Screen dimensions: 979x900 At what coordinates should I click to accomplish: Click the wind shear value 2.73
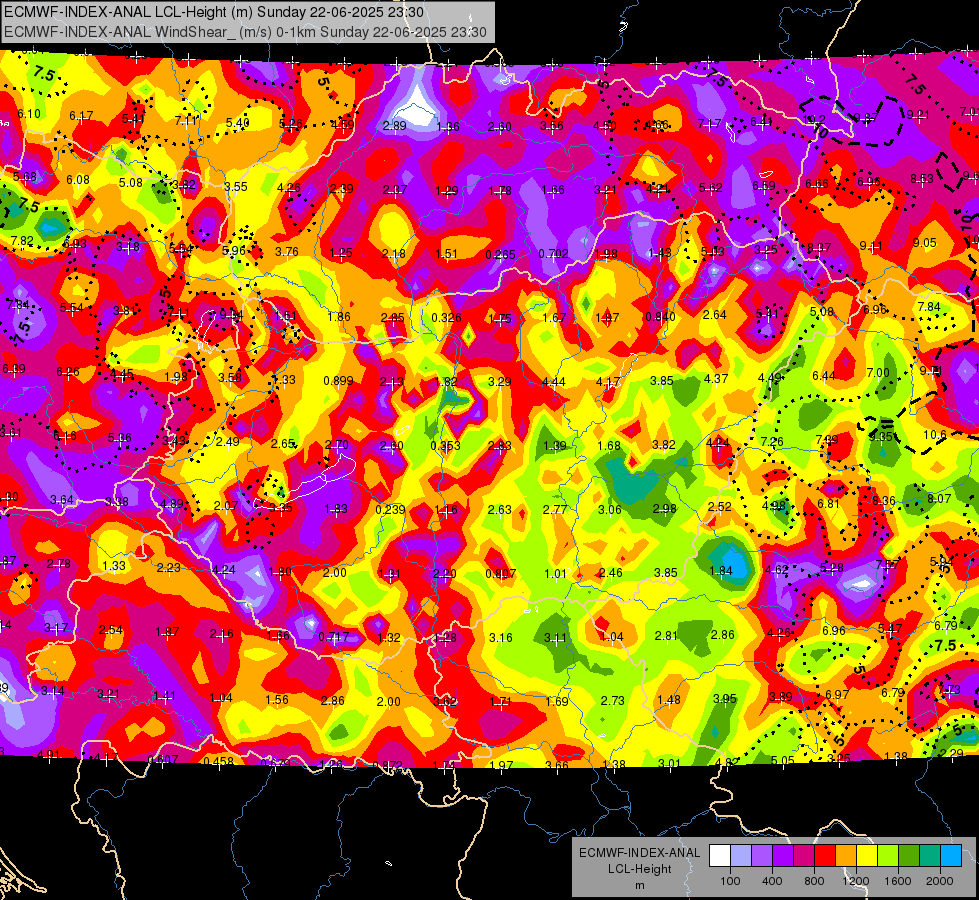coord(612,701)
